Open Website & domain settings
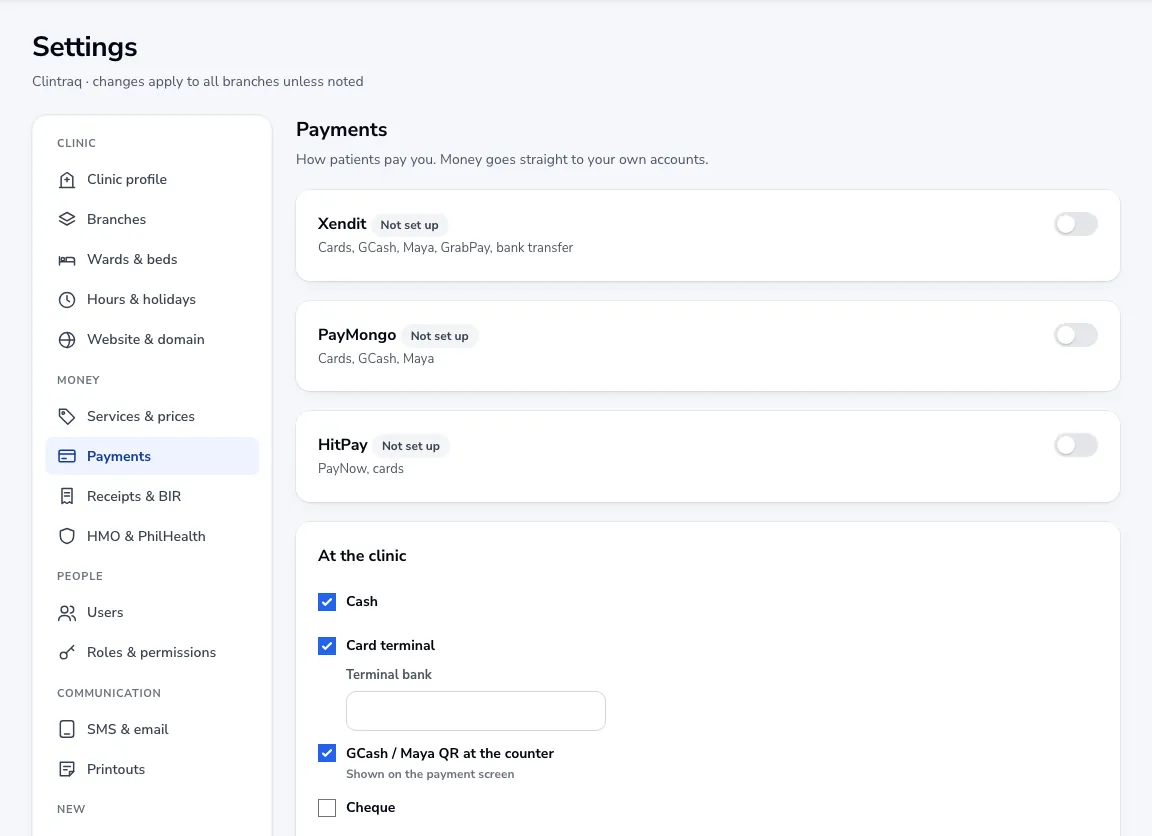1152x836 pixels. [152, 339]
